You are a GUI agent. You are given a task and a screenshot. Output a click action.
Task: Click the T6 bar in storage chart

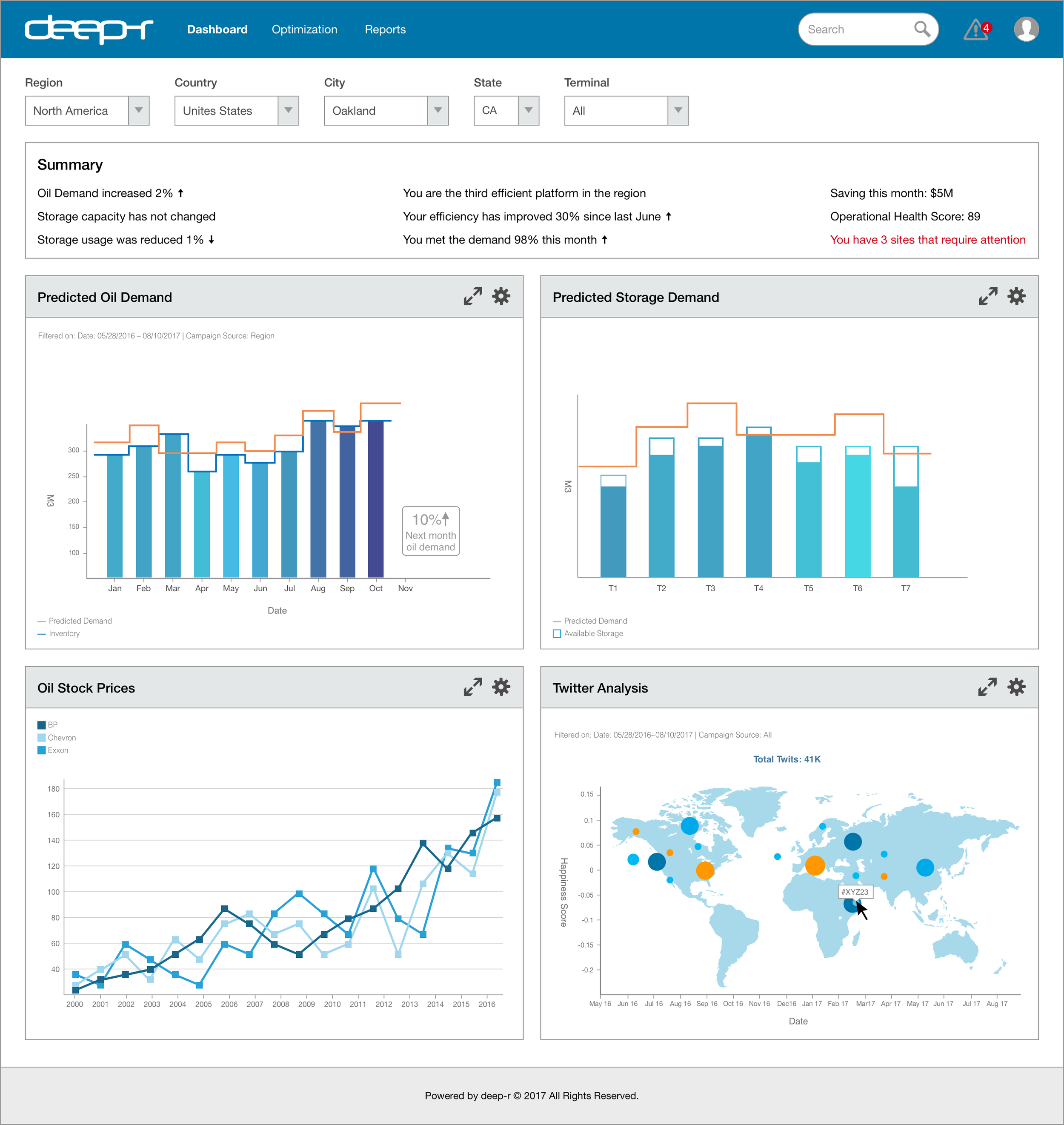pos(858,512)
